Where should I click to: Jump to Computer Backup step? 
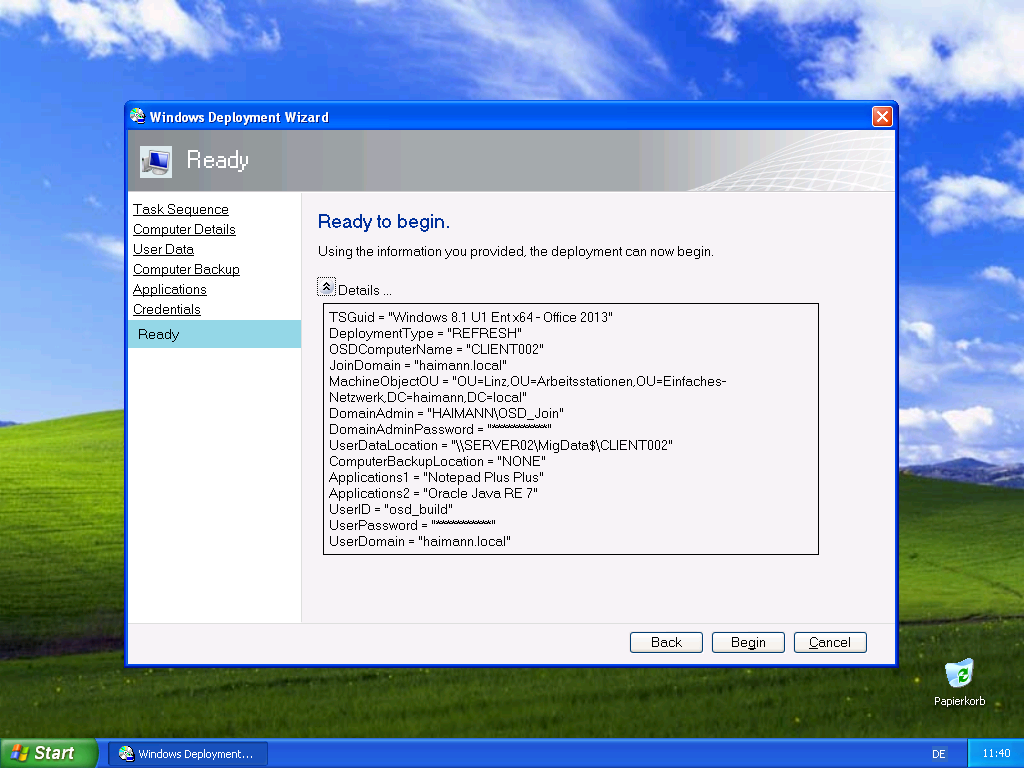pos(186,269)
